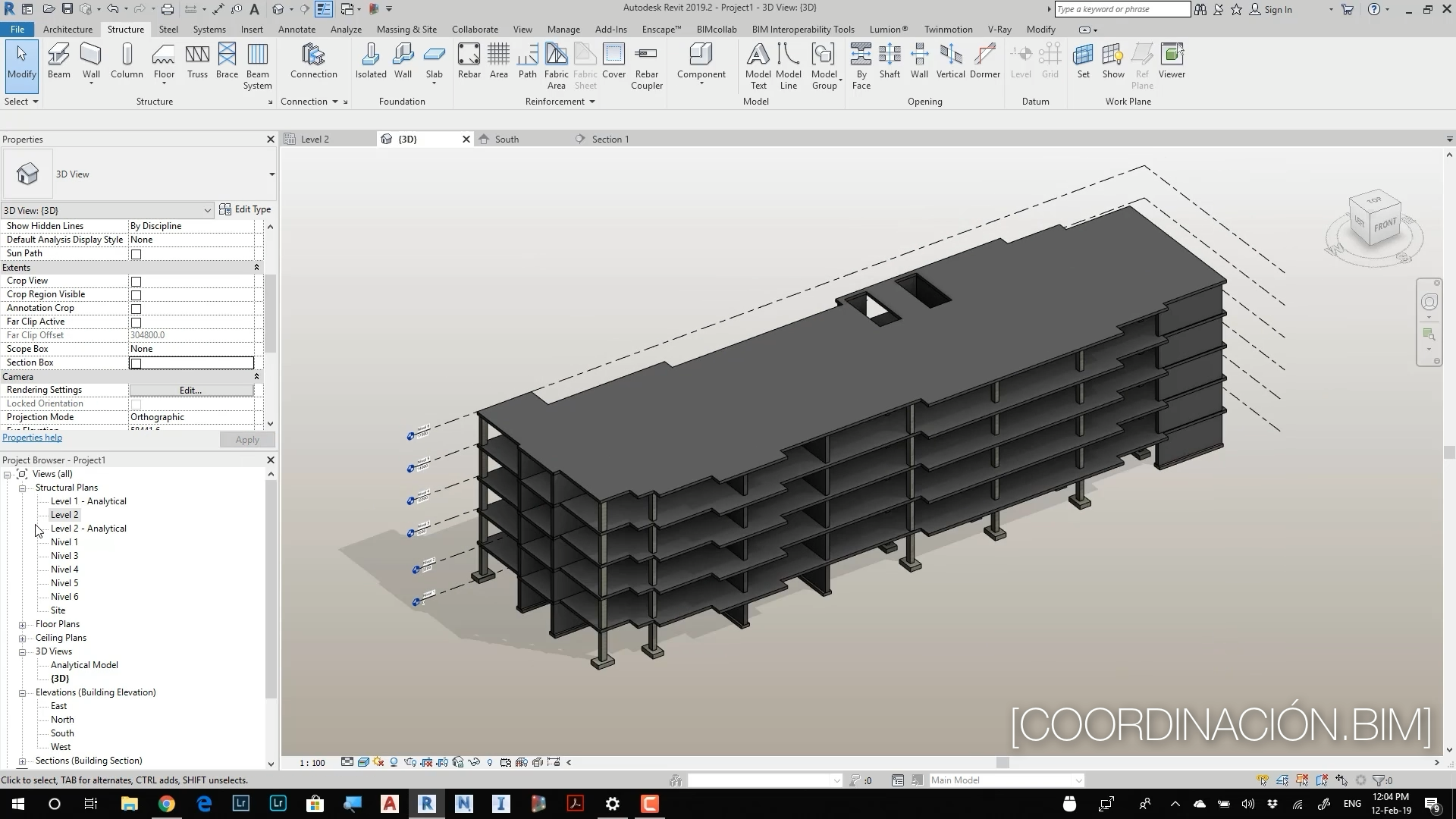Click the Set work plane icon
Screen dimensions: 1456x819
pos(1083,61)
